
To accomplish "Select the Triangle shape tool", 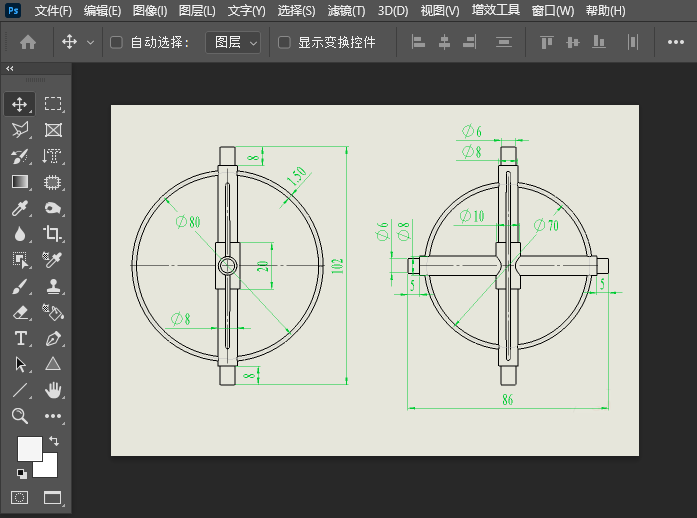I will 53,364.
